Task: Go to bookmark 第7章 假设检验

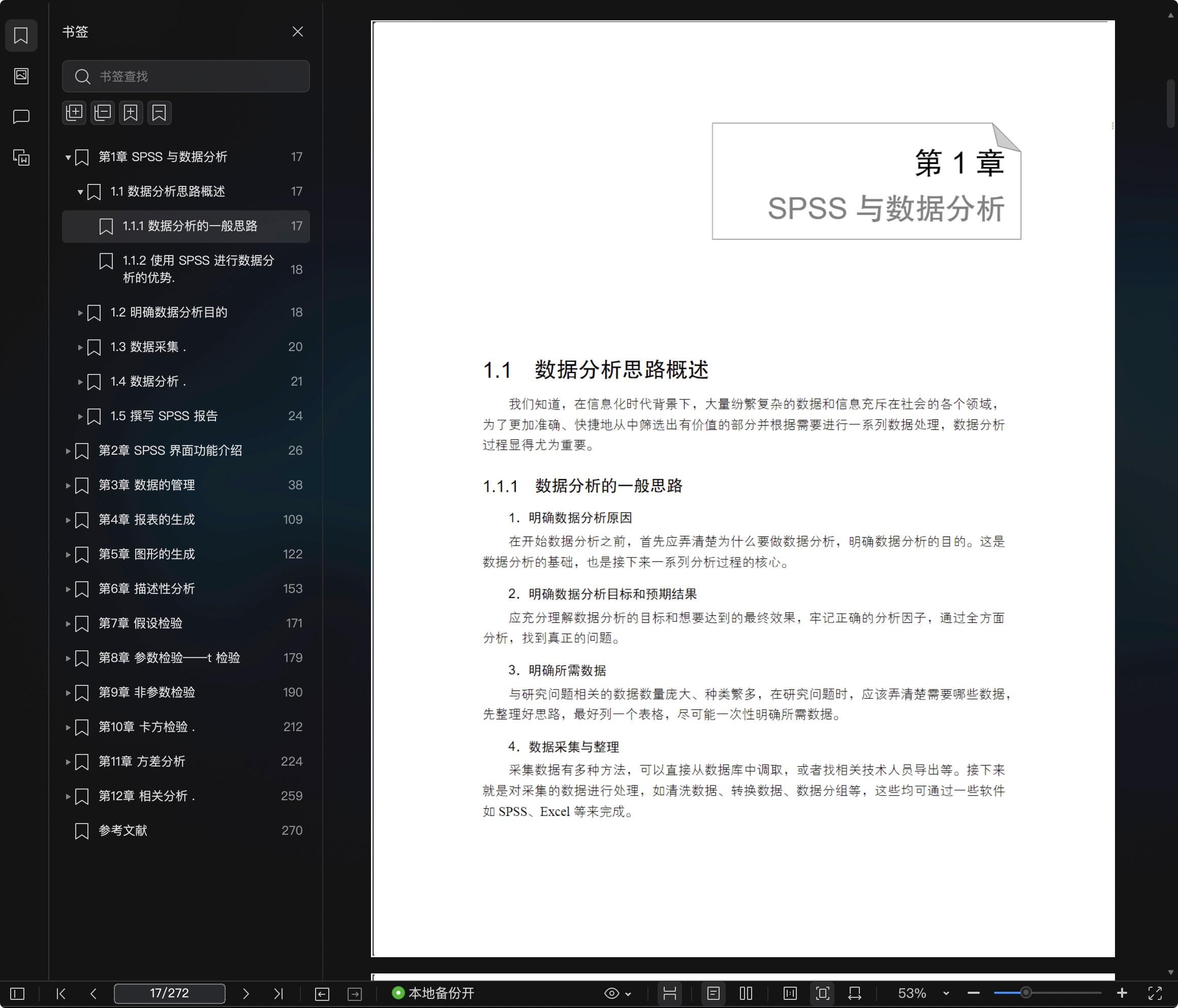Action: 186,623
